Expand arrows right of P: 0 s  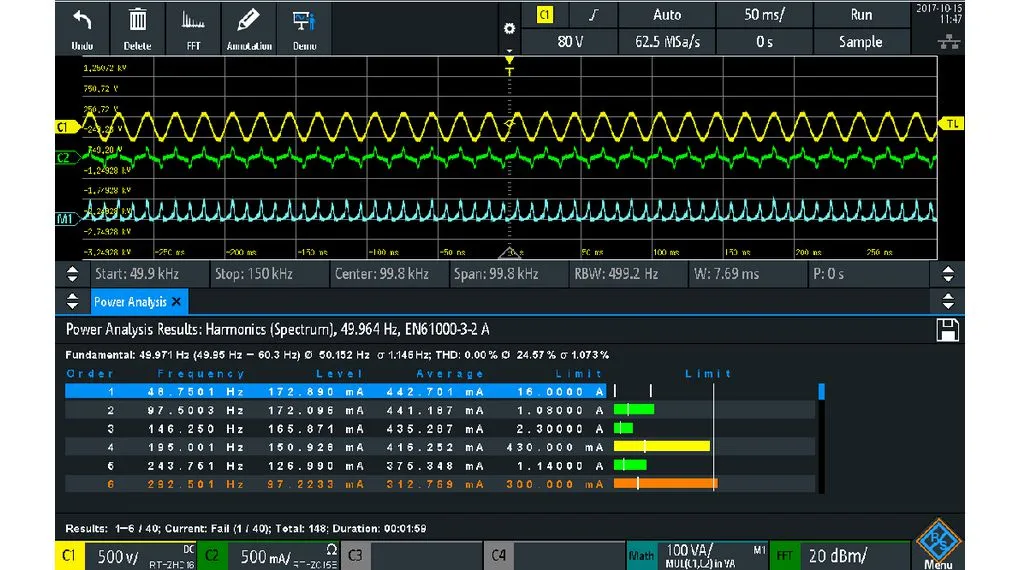click(948, 274)
